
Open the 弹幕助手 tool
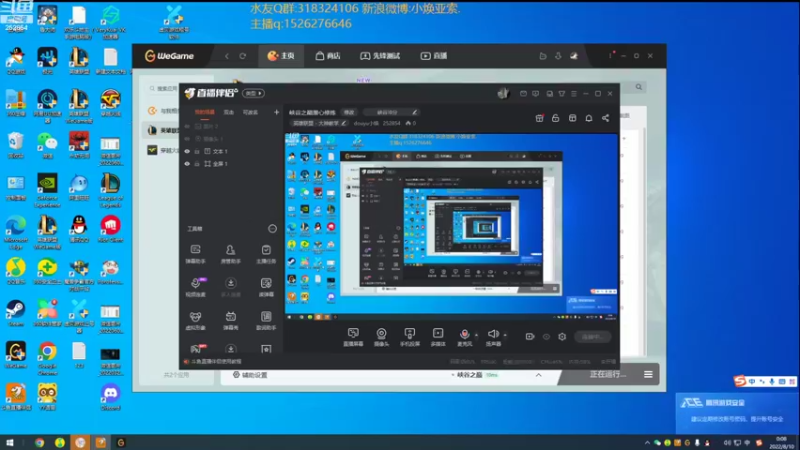tap(195, 254)
